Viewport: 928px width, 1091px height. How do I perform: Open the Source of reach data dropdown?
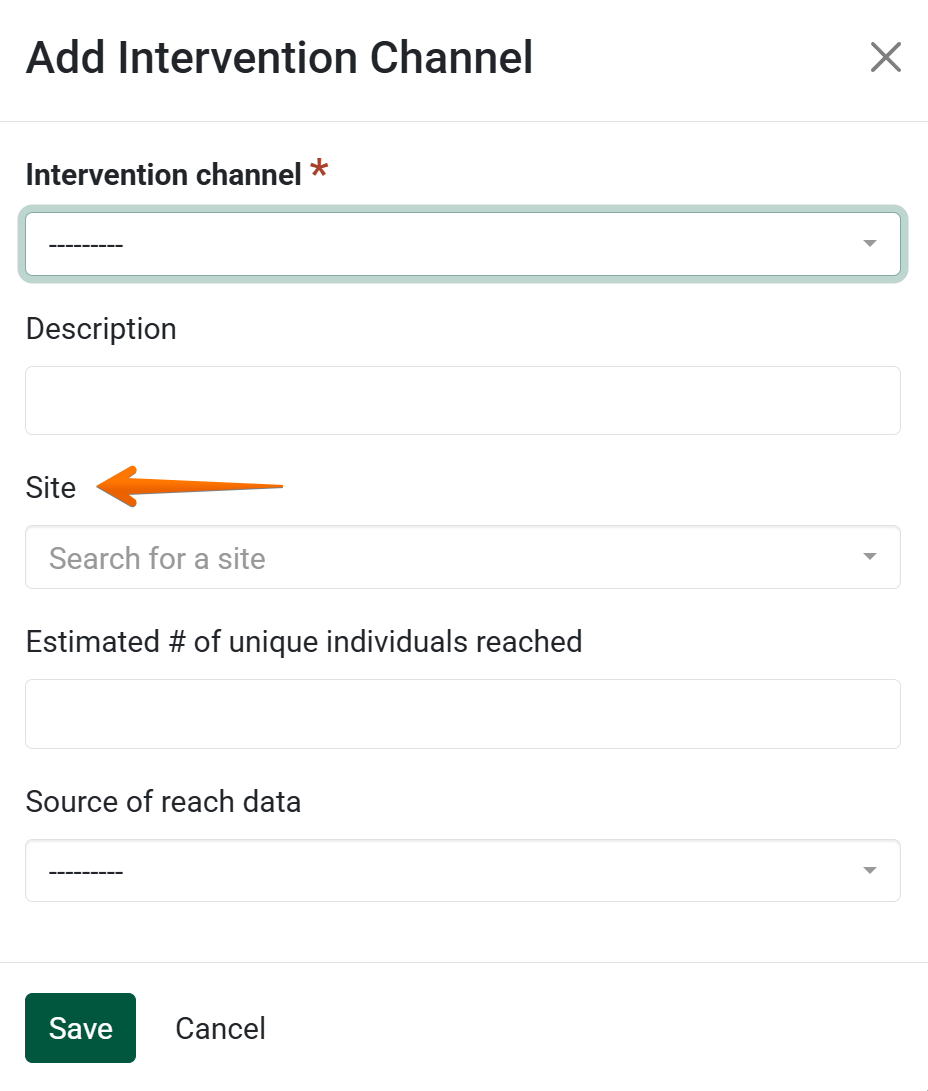coord(462,871)
